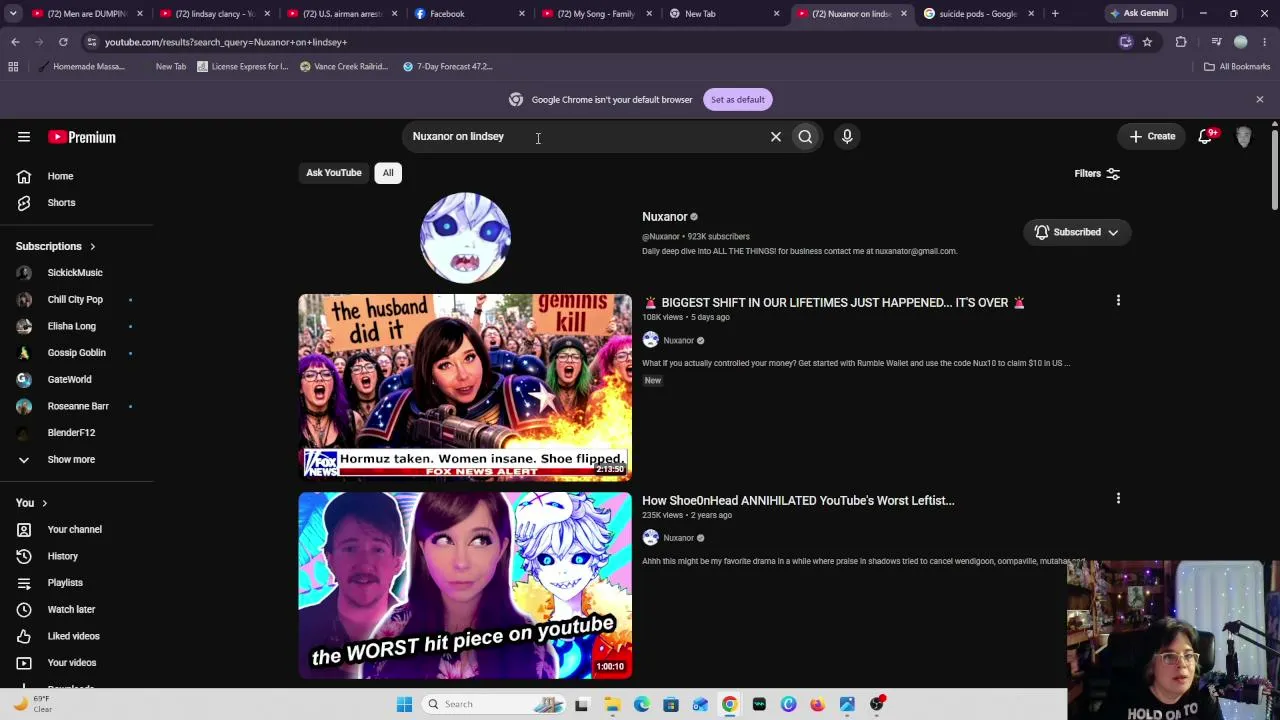Go back to the previous page
Image resolution: width=1280 pixels, height=720 pixels.
pos(15,42)
